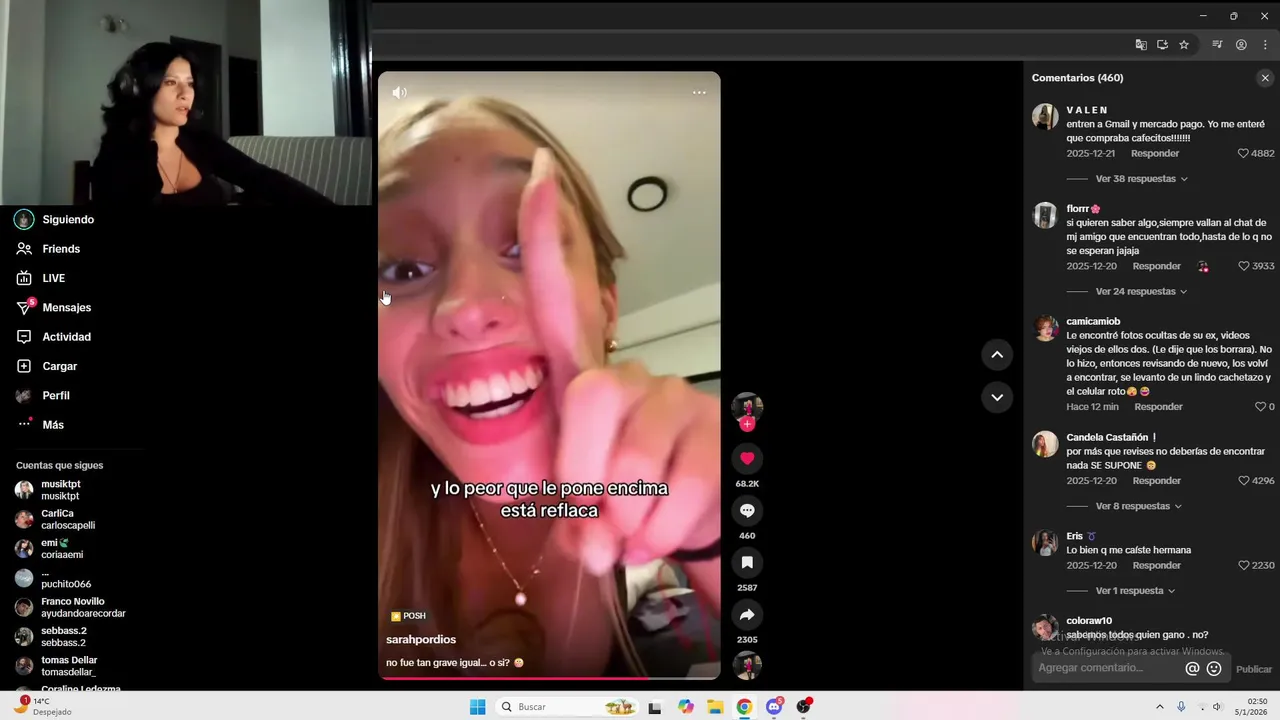Open Actividad in the sidebar
This screenshot has height=720, width=1280.
point(66,337)
